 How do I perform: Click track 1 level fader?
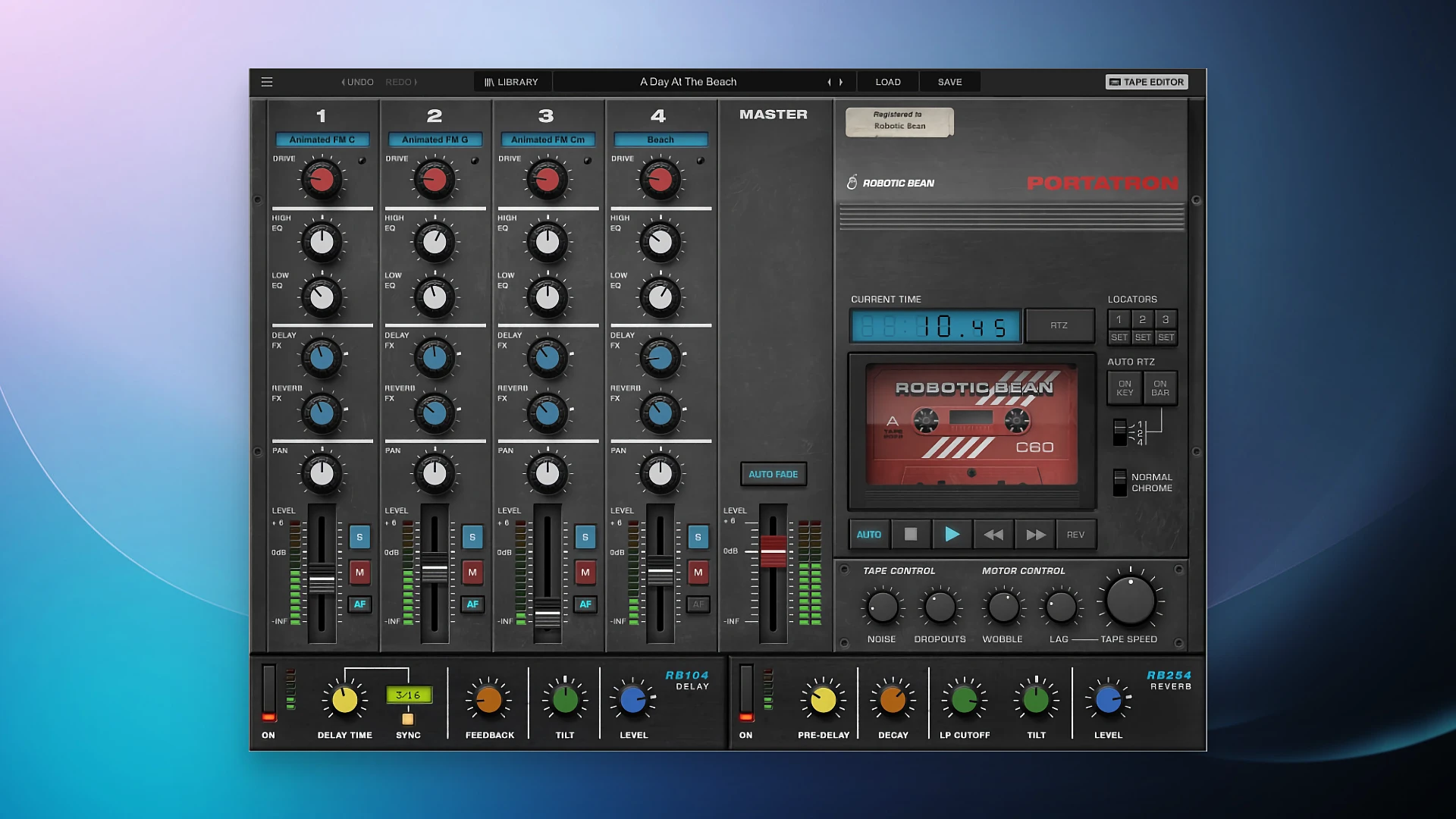tap(322, 579)
